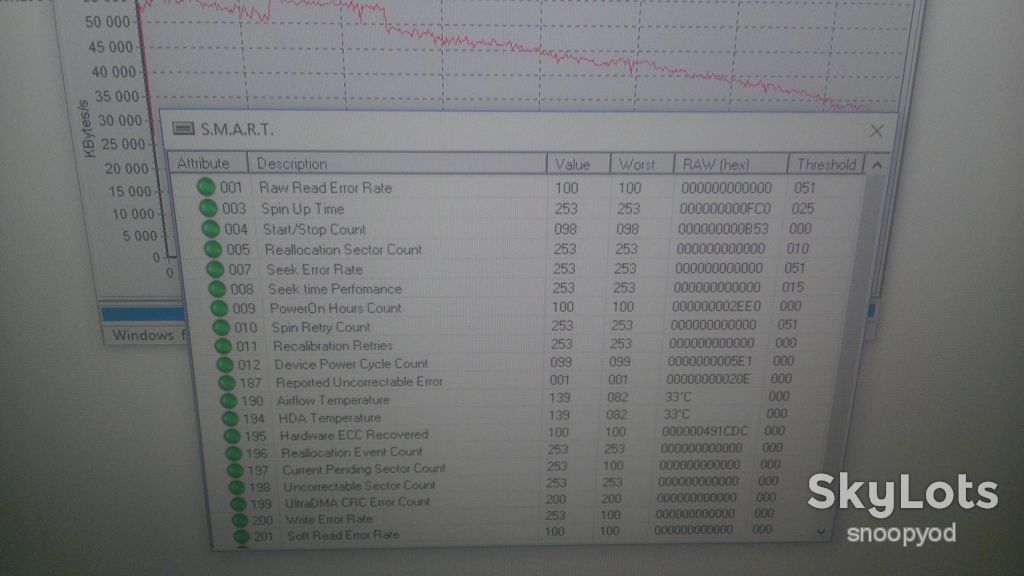Close the S.M.A.R.T. window
The width and height of the screenshot is (1024, 576).
click(876, 131)
